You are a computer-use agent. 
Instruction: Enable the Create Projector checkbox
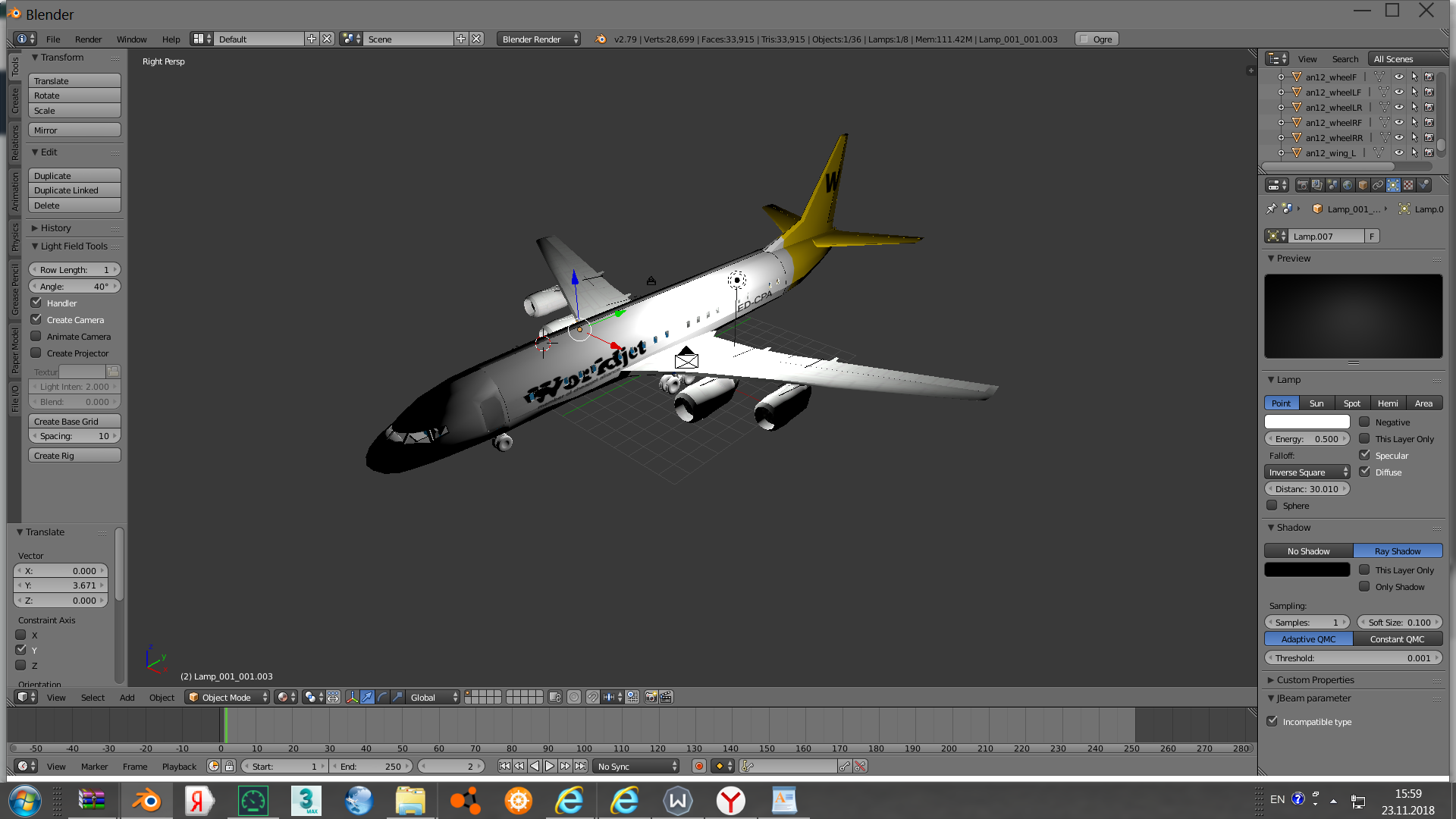click(x=36, y=353)
